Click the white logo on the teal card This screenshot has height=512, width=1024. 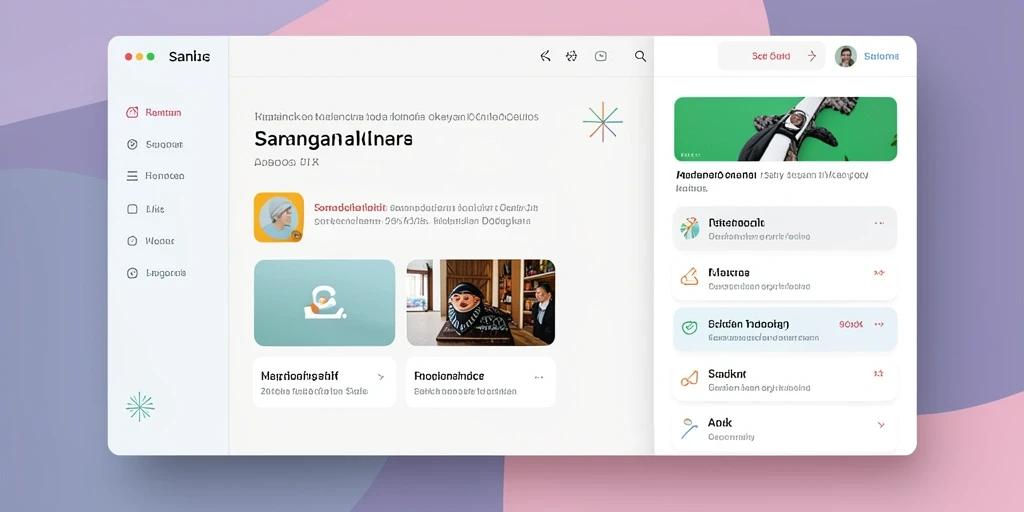(323, 303)
